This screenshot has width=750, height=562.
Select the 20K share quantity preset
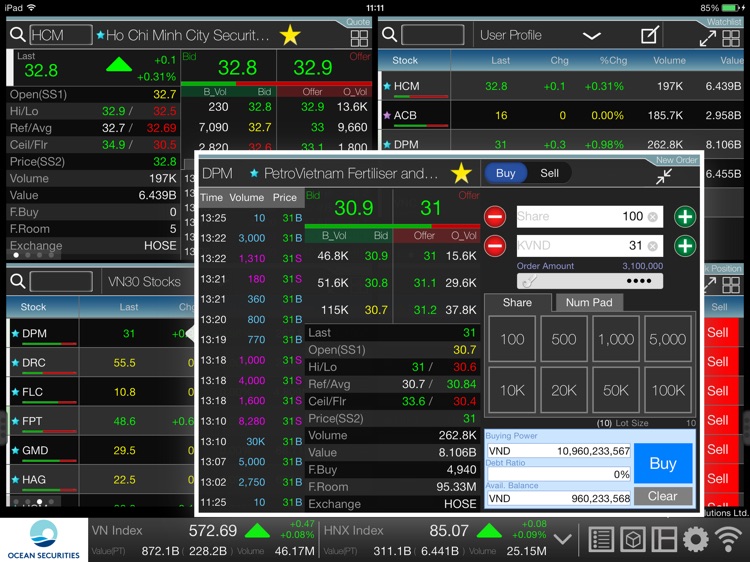564,390
